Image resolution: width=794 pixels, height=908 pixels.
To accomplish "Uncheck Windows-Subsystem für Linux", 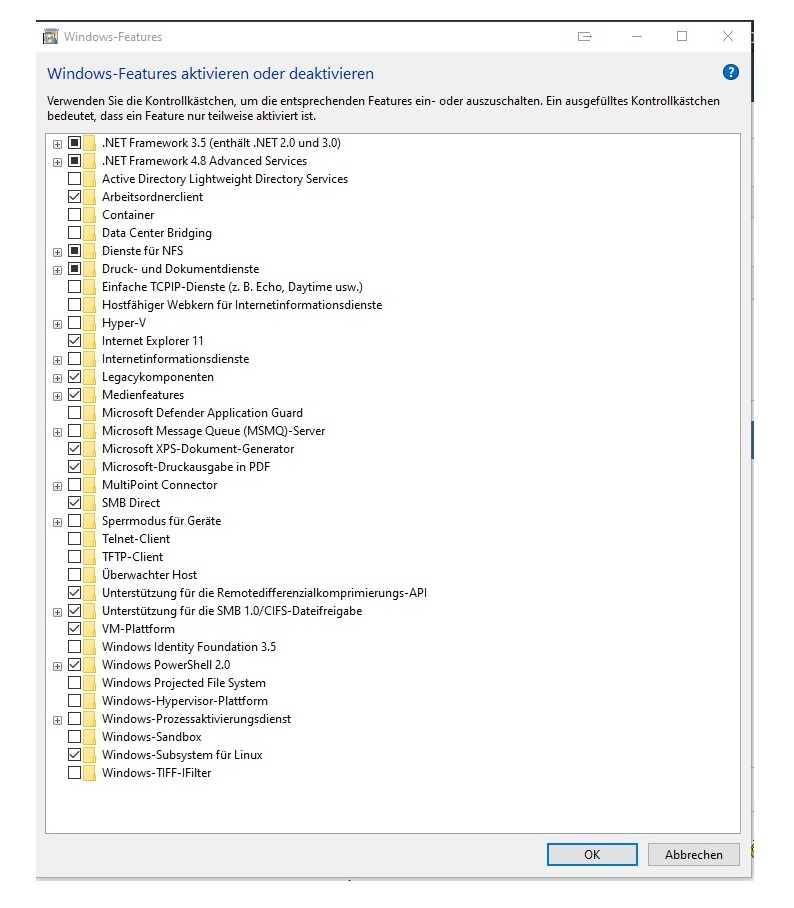I will point(74,755).
